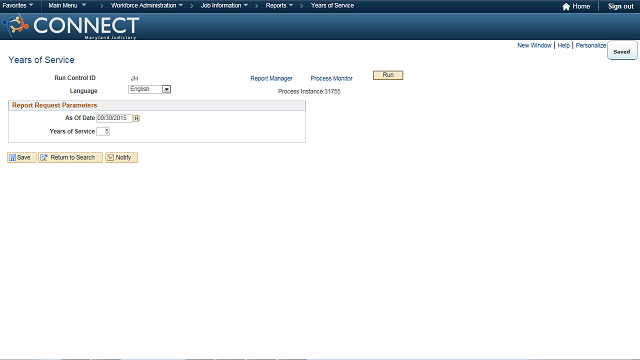
Task: Open the As Of Date calendar picker
Action: tap(137, 118)
